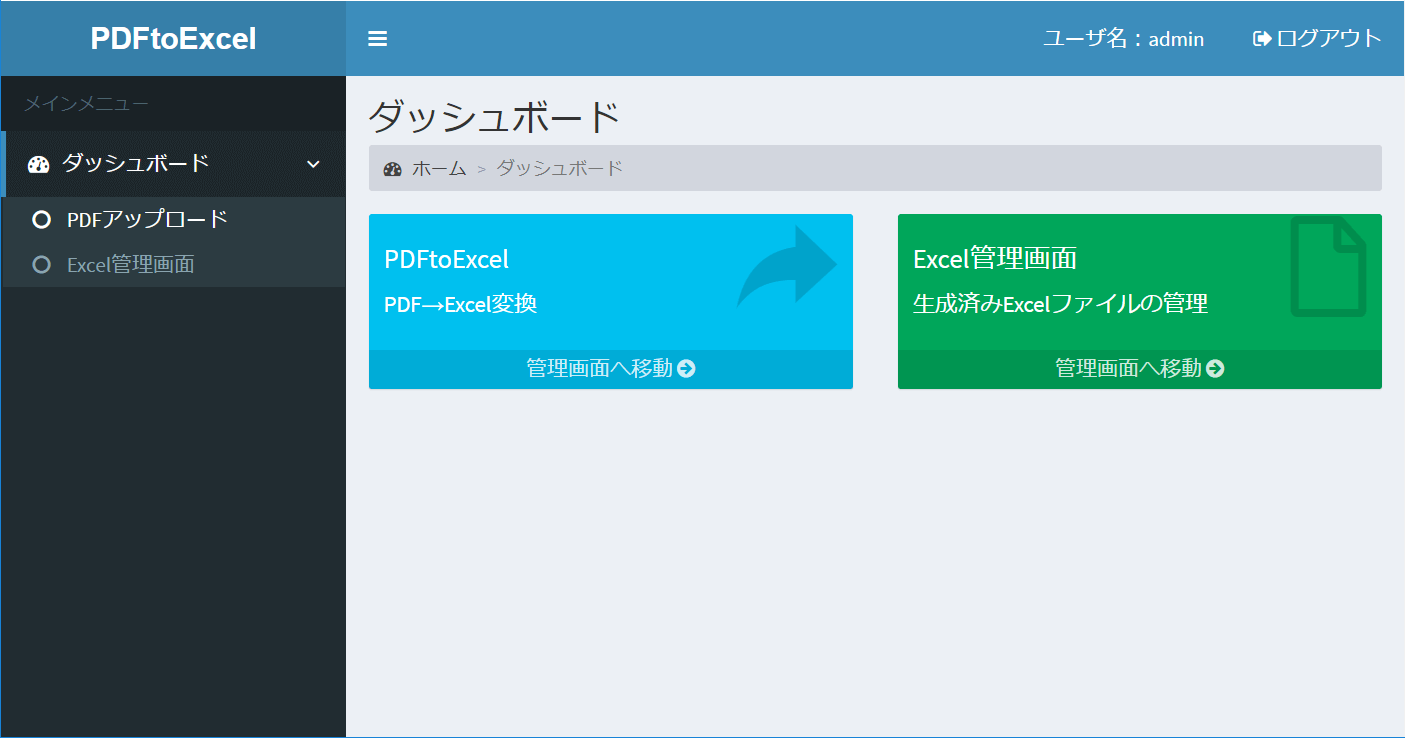Click the speedometer icon beside ダッシュボード
The height and width of the screenshot is (738, 1405).
click(x=39, y=163)
